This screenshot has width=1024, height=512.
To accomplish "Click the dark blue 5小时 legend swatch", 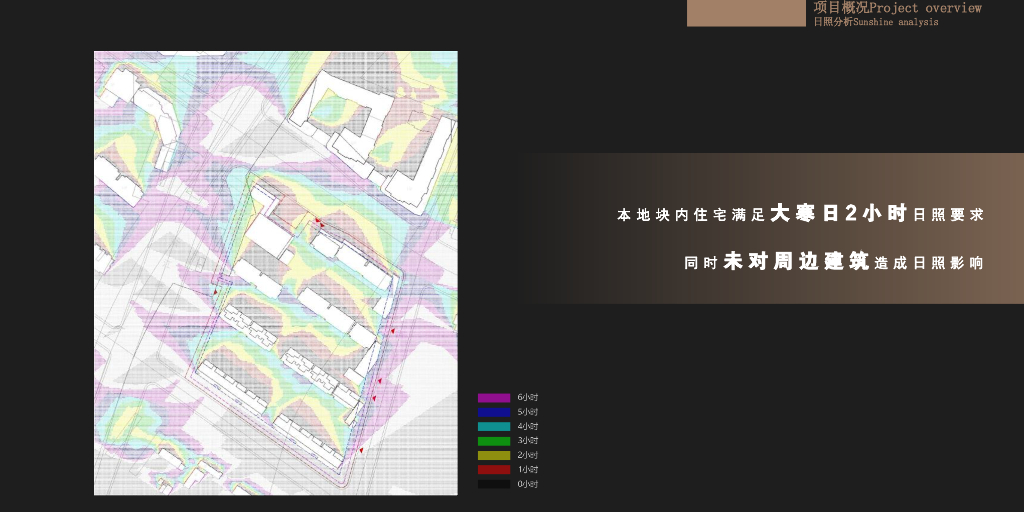I will click(x=494, y=412).
